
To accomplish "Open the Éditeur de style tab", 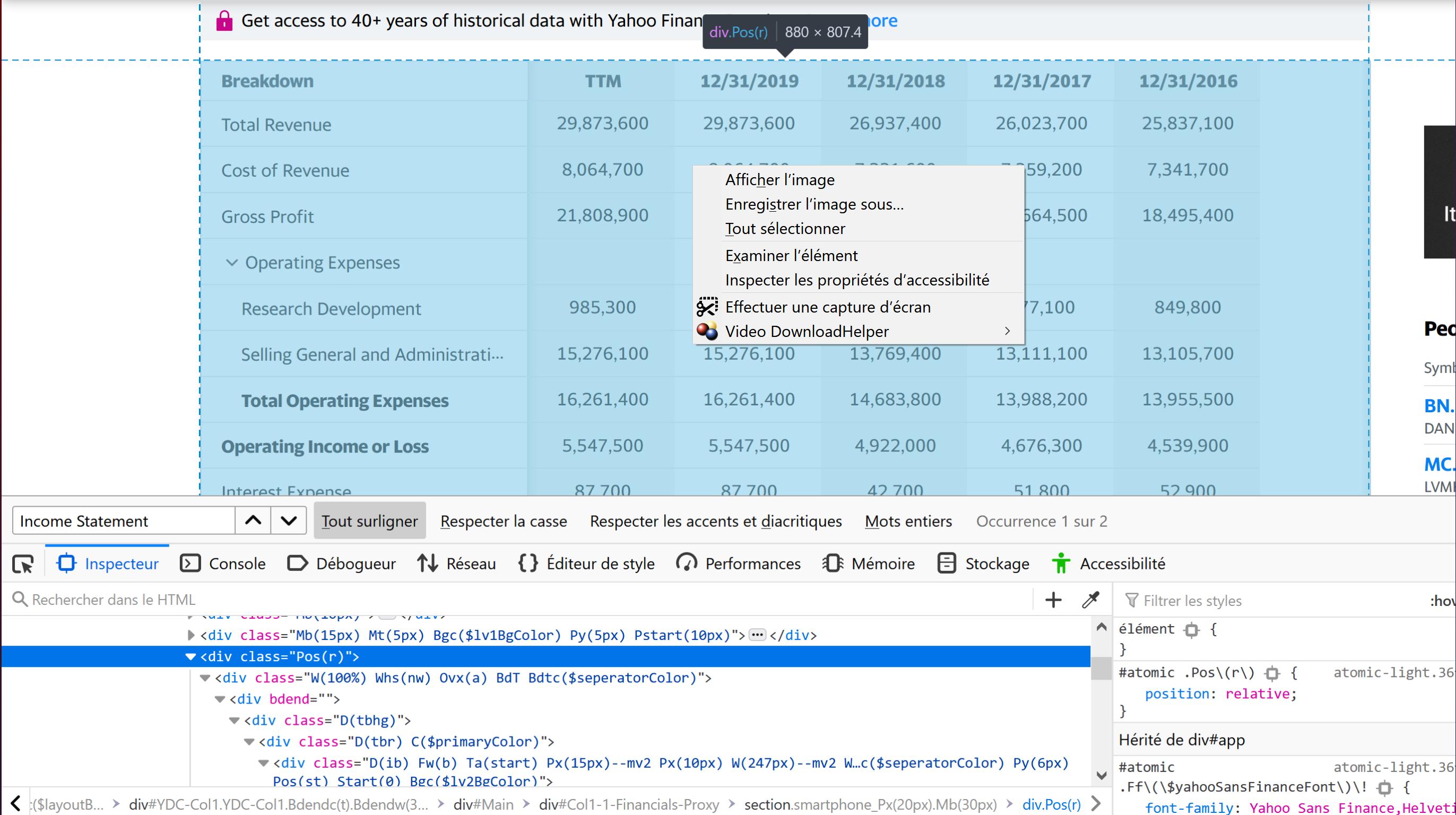I will tap(586, 563).
